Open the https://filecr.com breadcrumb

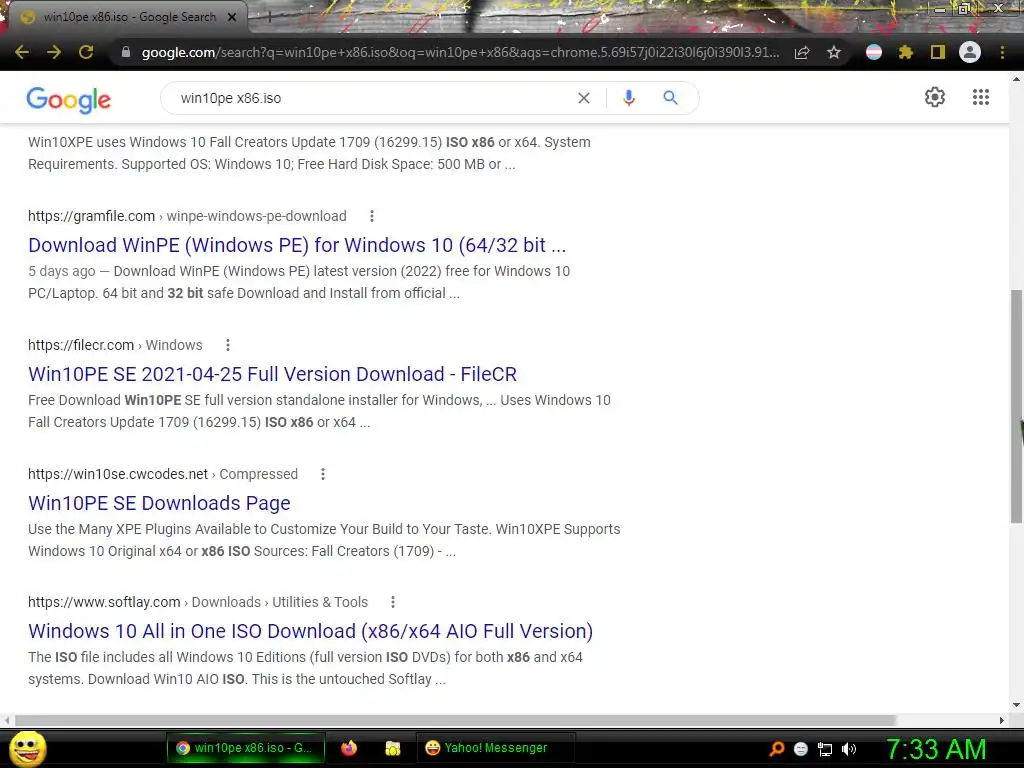tap(81, 345)
